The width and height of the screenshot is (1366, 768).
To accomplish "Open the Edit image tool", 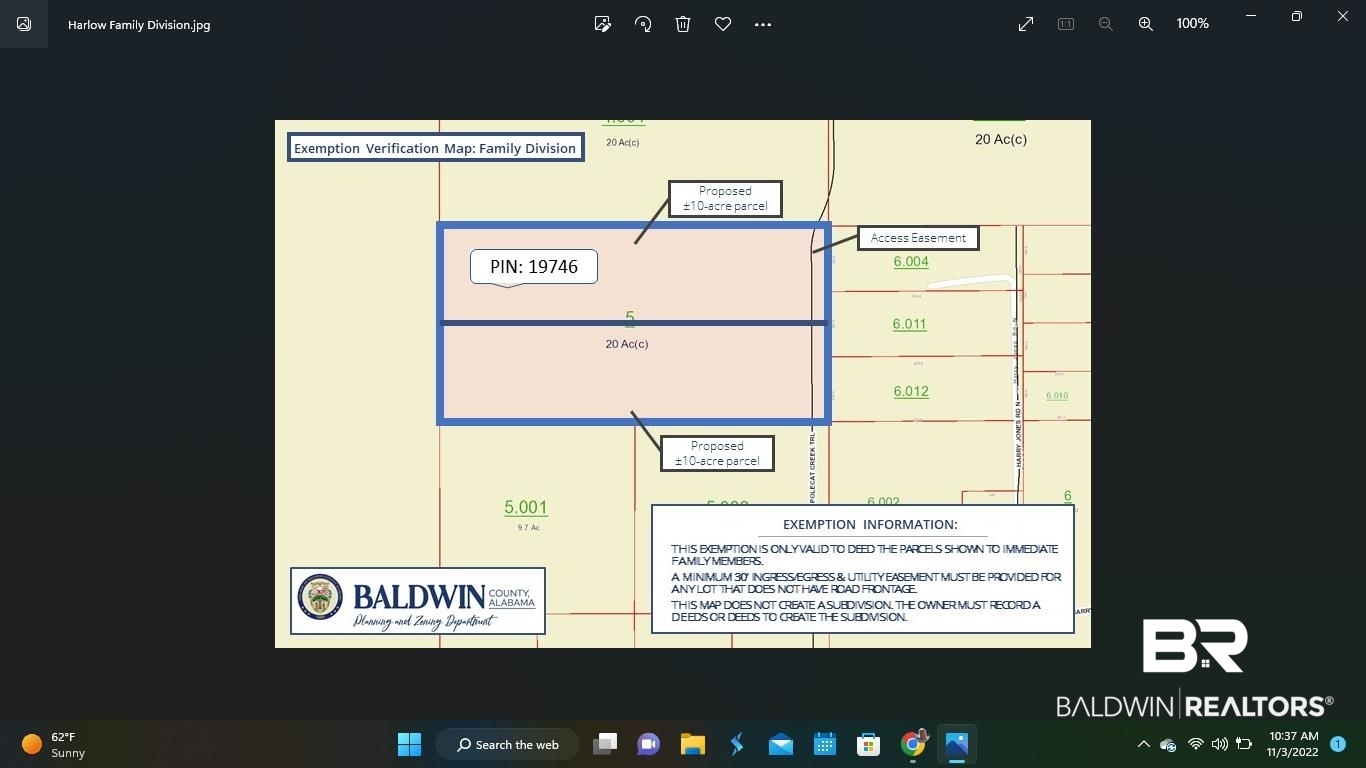I will tap(603, 24).
